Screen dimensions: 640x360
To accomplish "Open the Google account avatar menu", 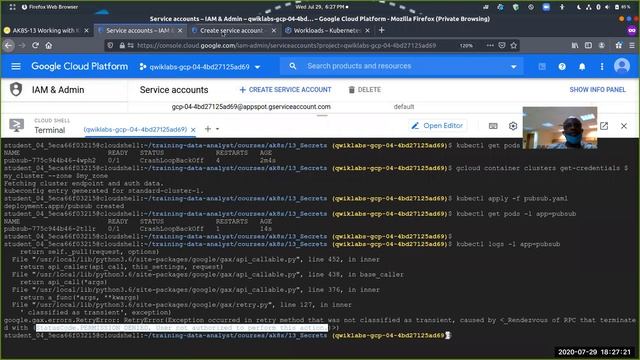I will 622,66.
